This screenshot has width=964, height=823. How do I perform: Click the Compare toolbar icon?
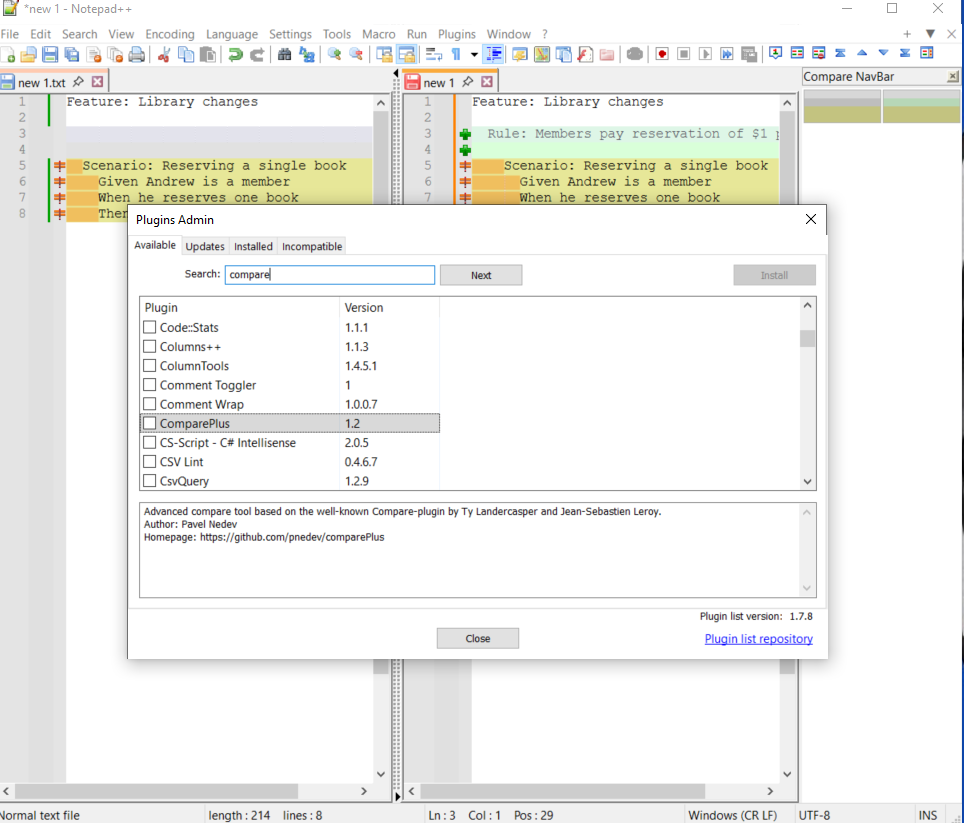pyautogui.click(x=797, y=53)
